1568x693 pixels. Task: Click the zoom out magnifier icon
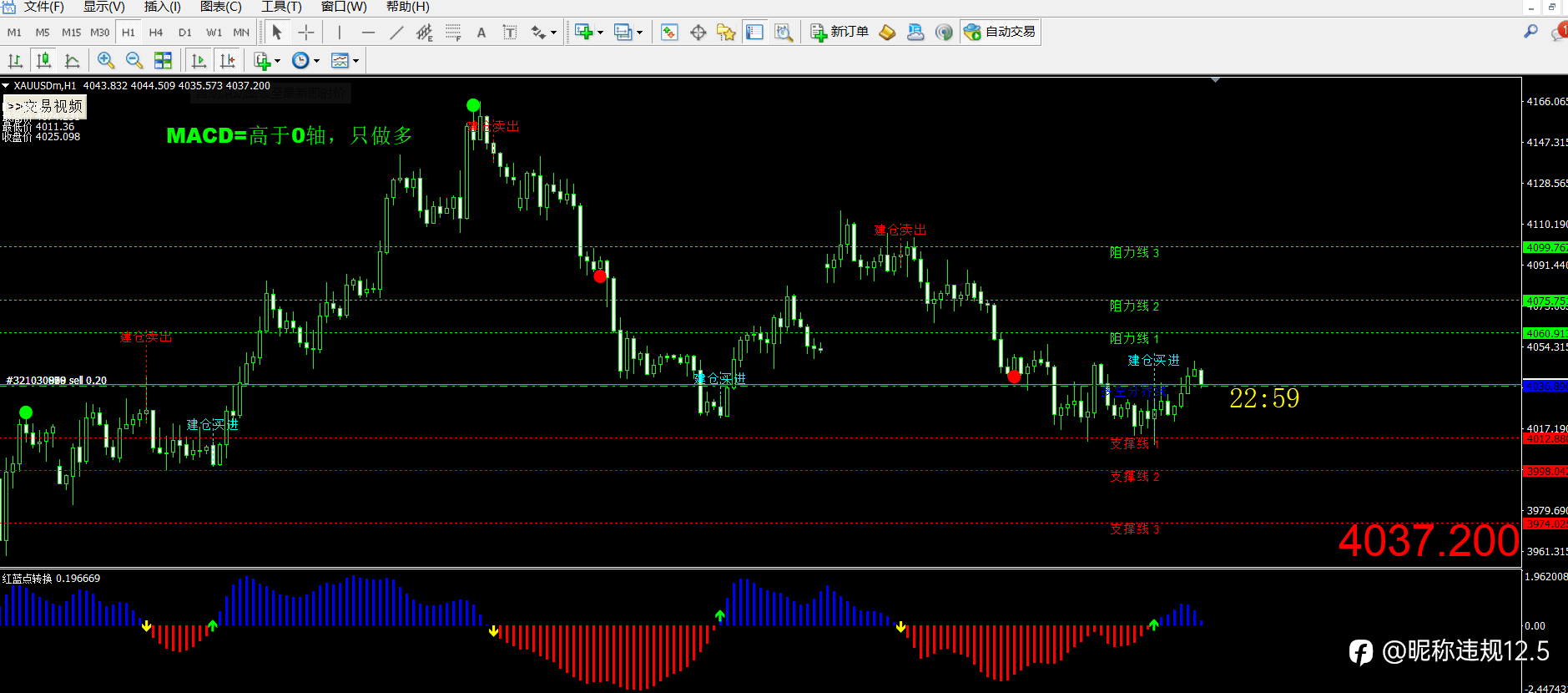(134, 60)
